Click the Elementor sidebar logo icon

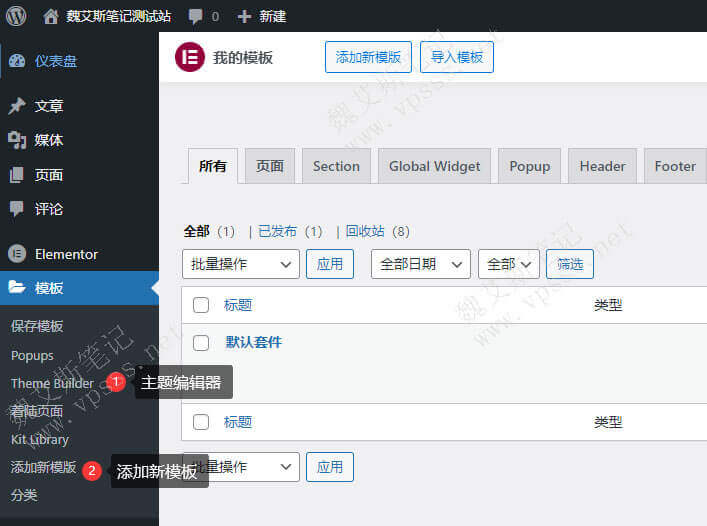coord(17,254)
